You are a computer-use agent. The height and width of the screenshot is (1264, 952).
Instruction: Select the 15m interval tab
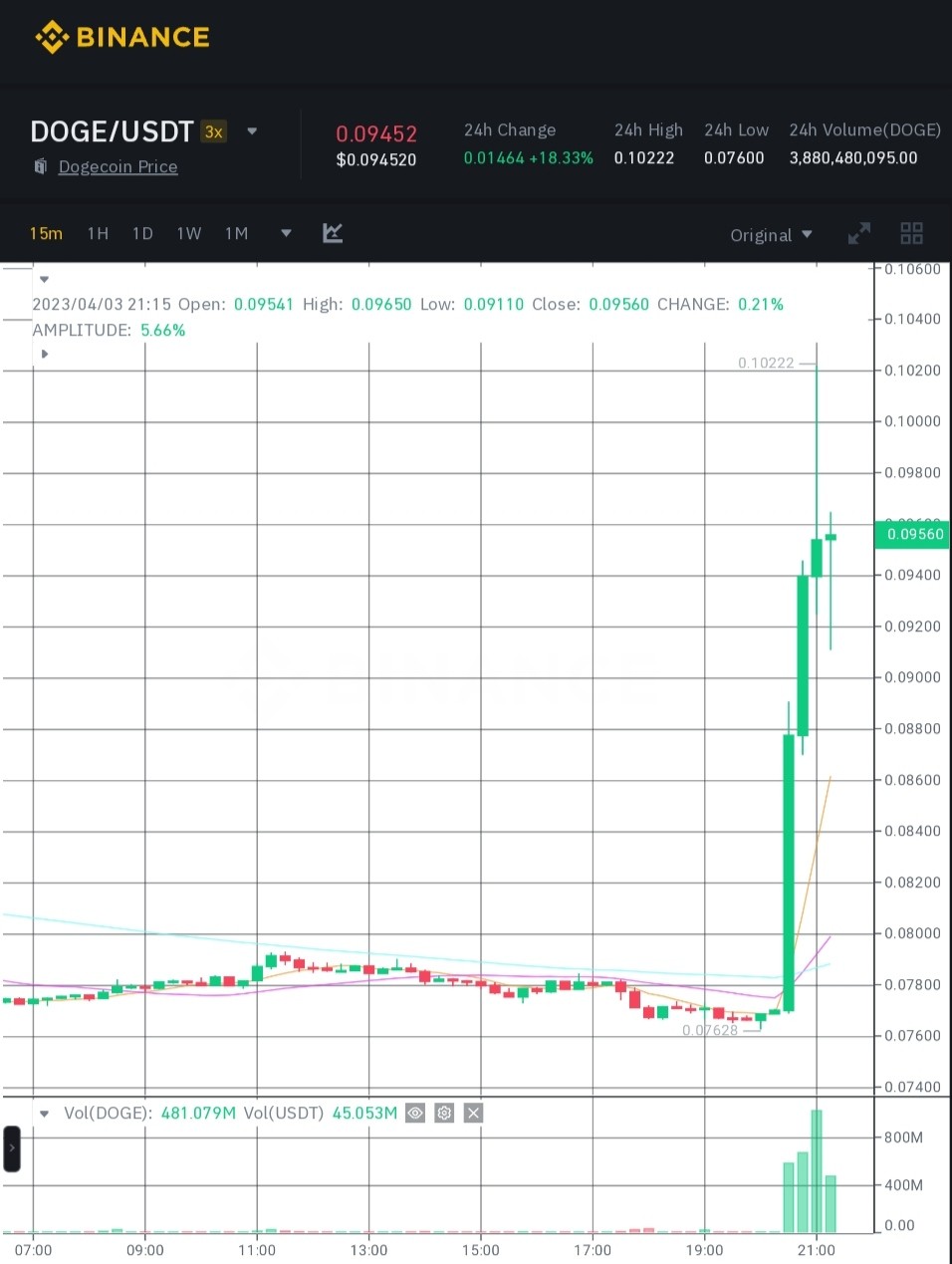[46, 233]
